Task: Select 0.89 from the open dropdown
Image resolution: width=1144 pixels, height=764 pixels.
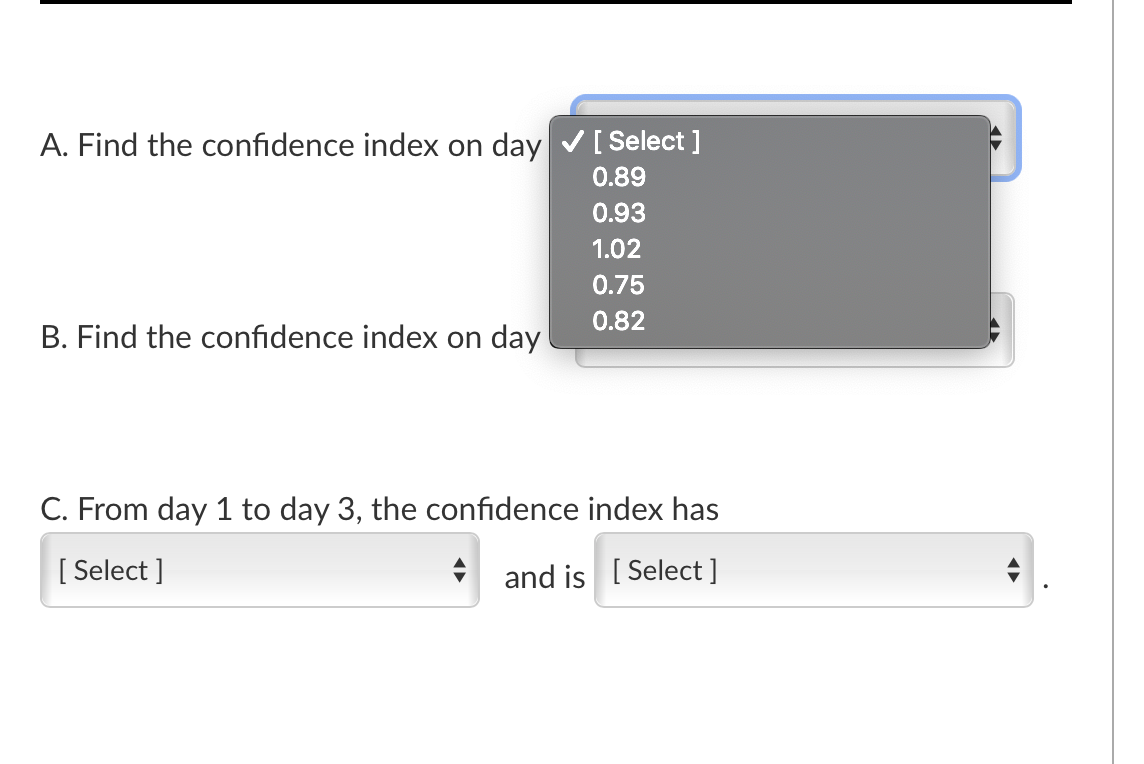Action: coord(618,177)
